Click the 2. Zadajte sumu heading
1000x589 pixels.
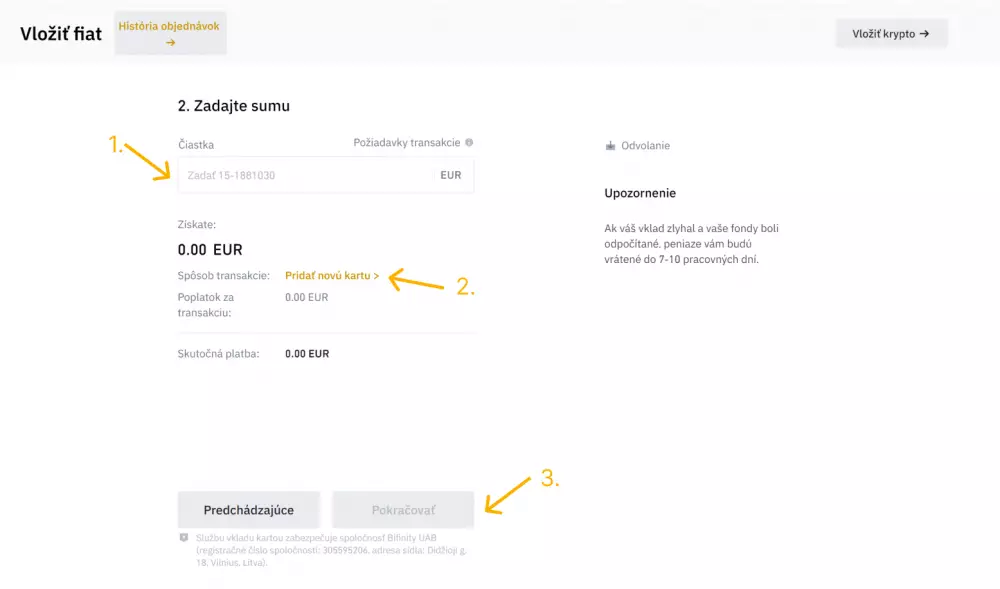click(x=234, y=105)
